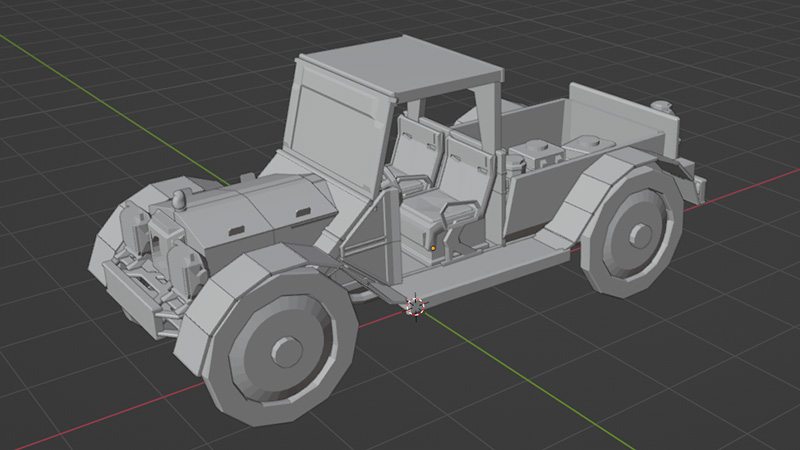Select the rear wheel of the vehicle

(633, 234)
